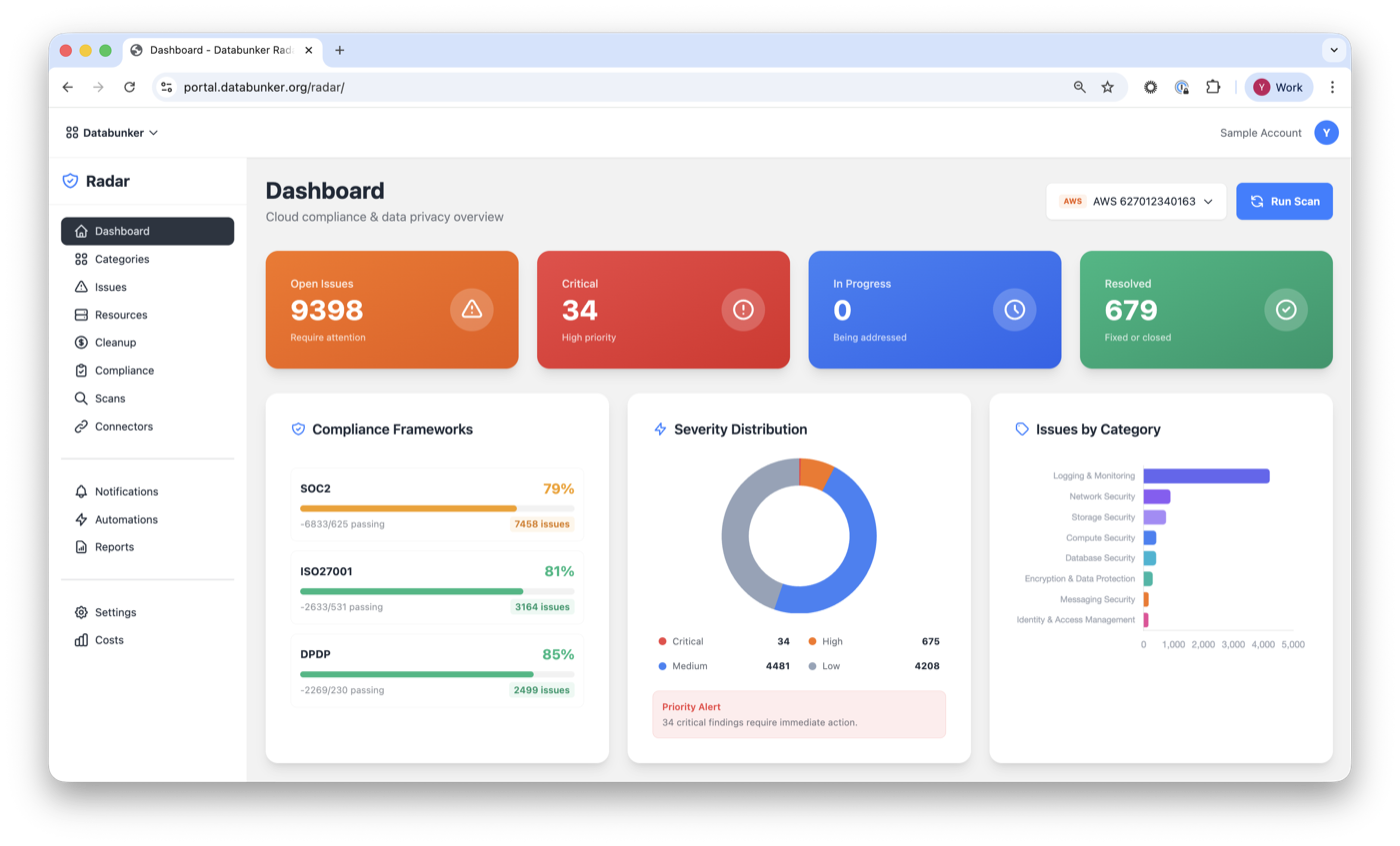1400x846 pixels.
Task: Click the browser address bar
Action: pyautogui.click(x=400, y=87)
